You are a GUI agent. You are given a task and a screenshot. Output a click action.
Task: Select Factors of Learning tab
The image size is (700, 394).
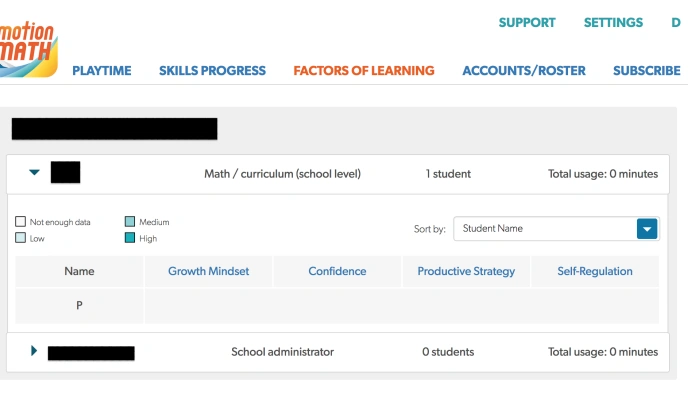(364, 71)
